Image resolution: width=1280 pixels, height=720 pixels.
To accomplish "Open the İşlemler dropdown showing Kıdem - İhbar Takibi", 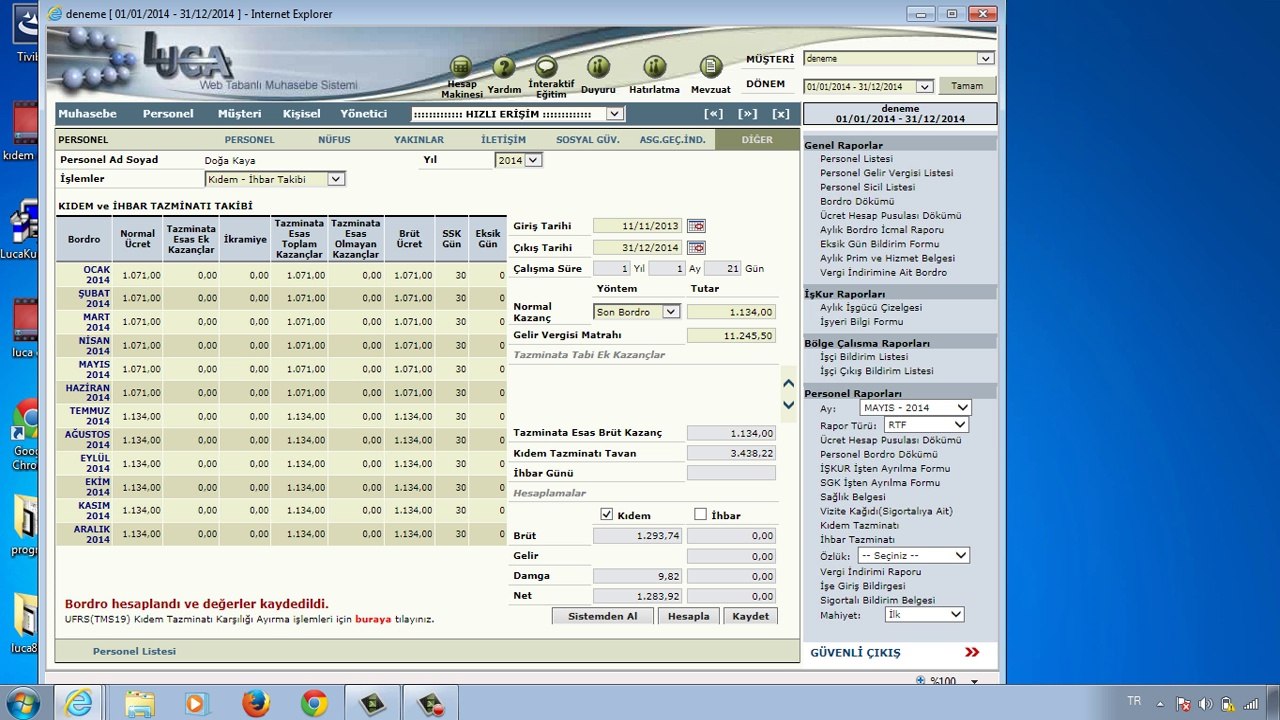I will pos(275,179).
